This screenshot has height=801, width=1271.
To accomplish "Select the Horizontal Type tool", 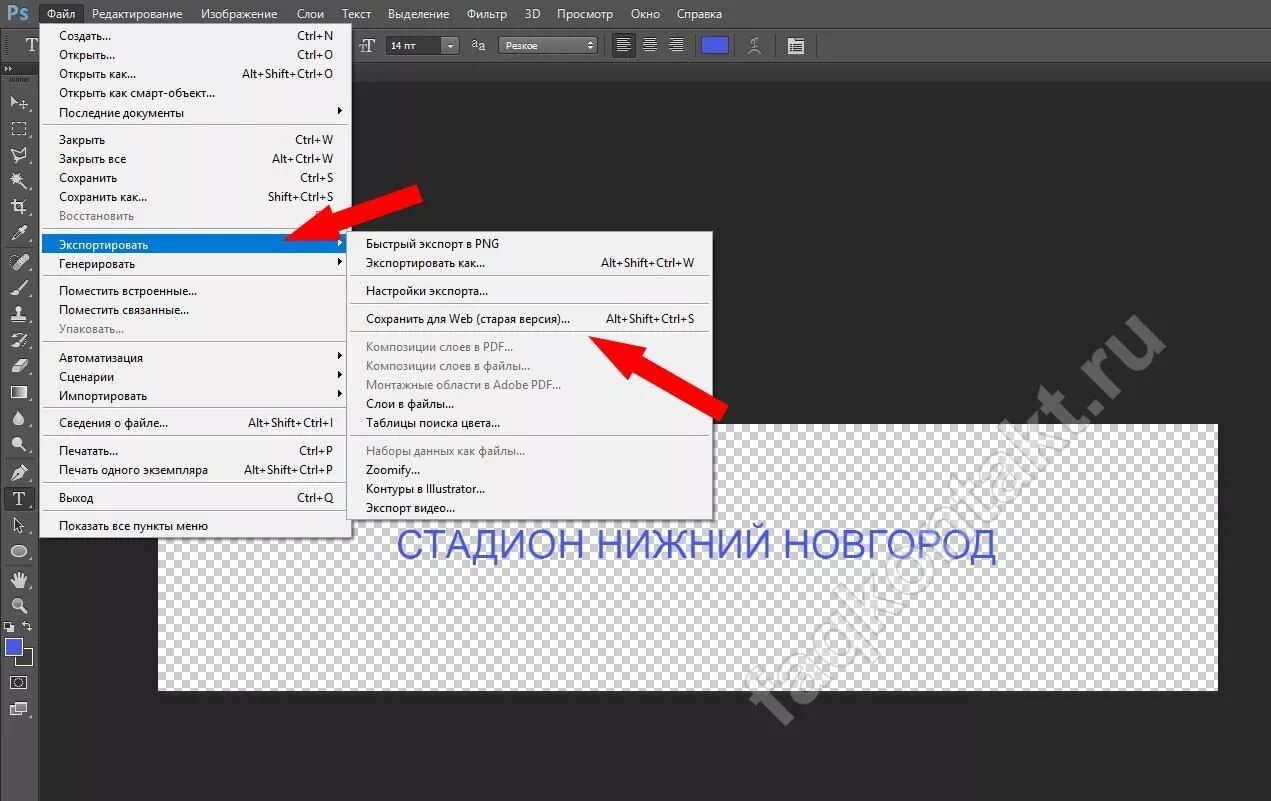I will pyautogui.click(x=19, y=498).
